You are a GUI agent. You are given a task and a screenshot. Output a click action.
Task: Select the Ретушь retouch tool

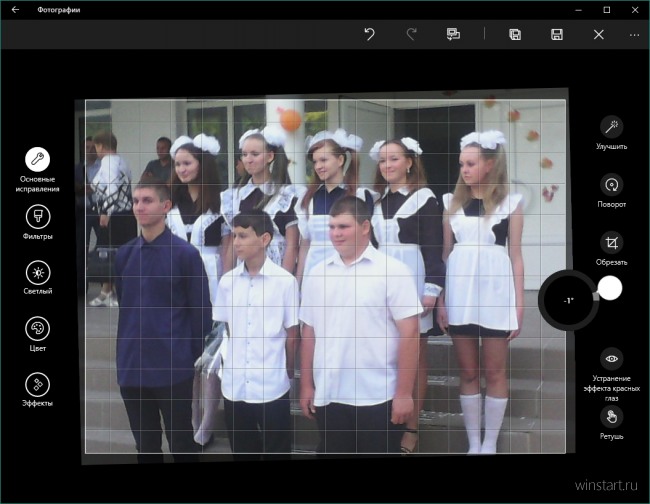[x=611, y=417]
